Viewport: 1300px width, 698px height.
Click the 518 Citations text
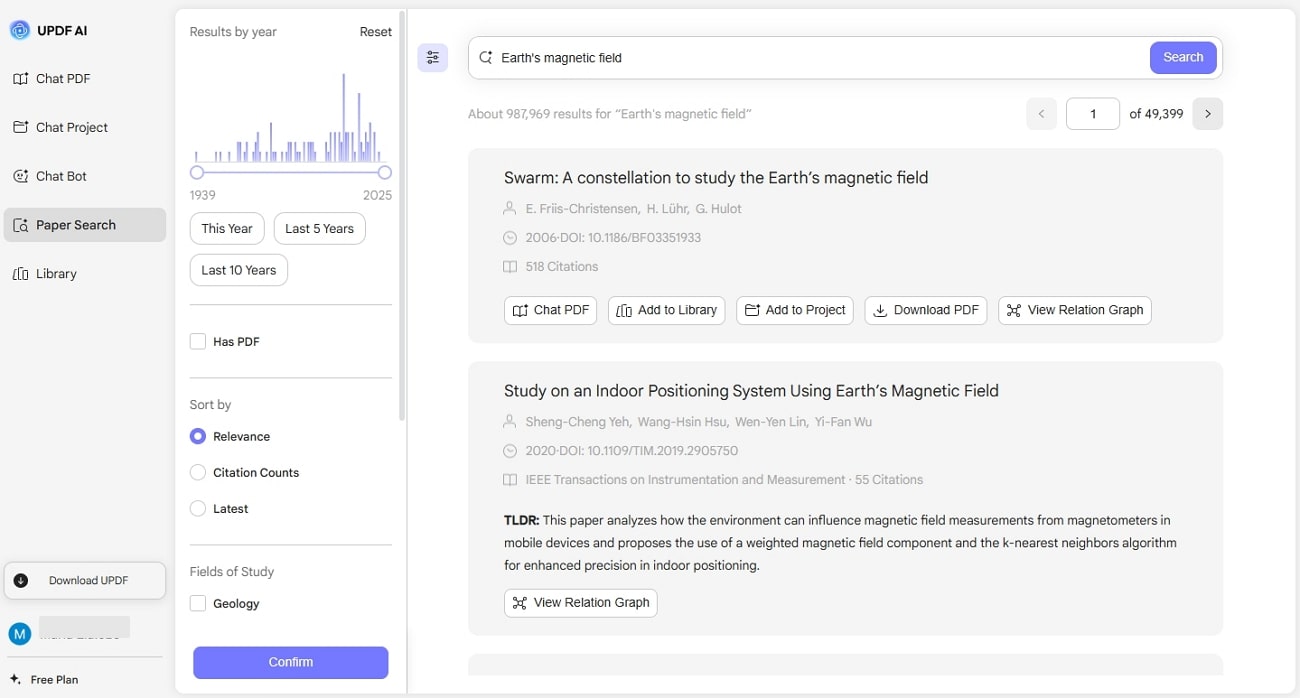(562, 267)
